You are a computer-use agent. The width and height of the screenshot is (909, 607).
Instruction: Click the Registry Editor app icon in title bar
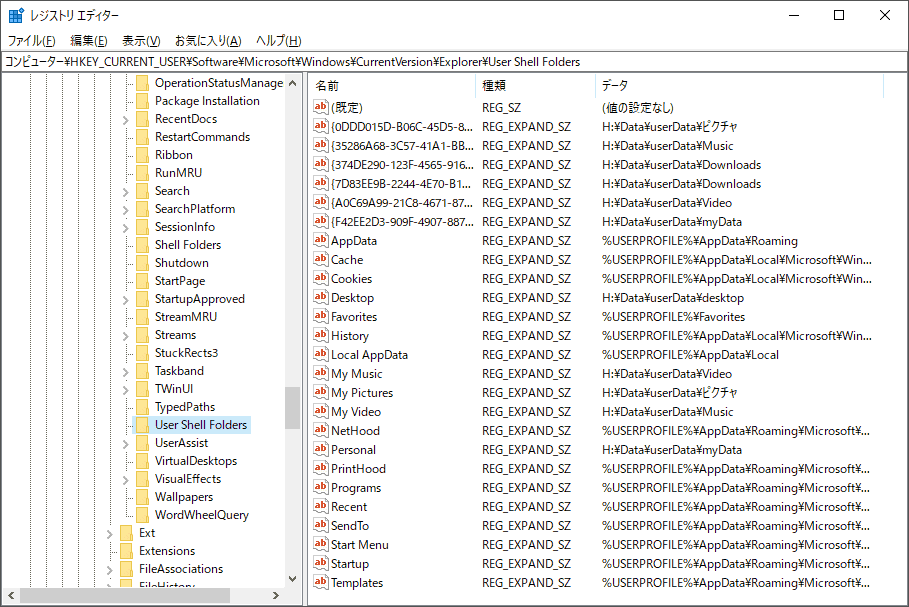(x=16, y=15)
